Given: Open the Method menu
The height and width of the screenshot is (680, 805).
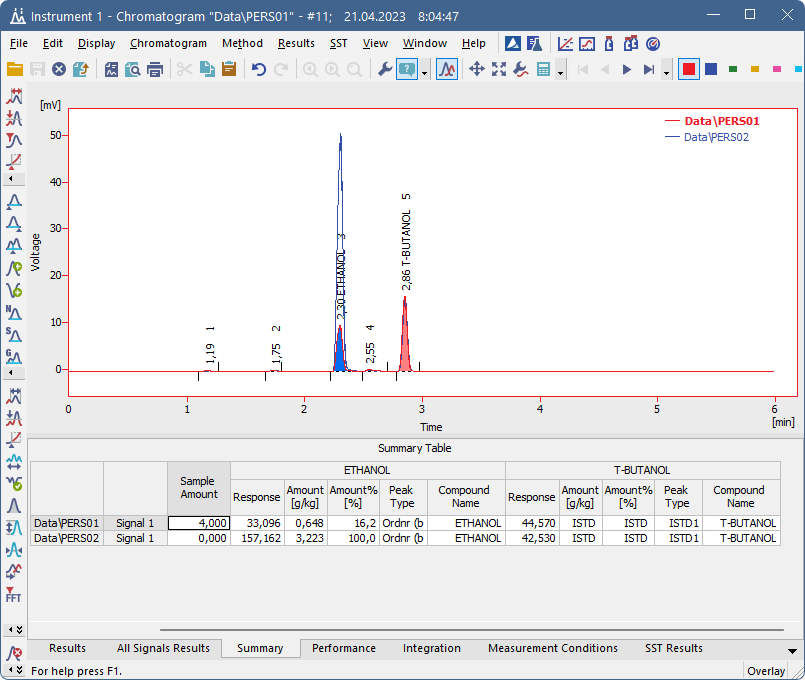Looking at the screenshot, I should click(242, 44).
